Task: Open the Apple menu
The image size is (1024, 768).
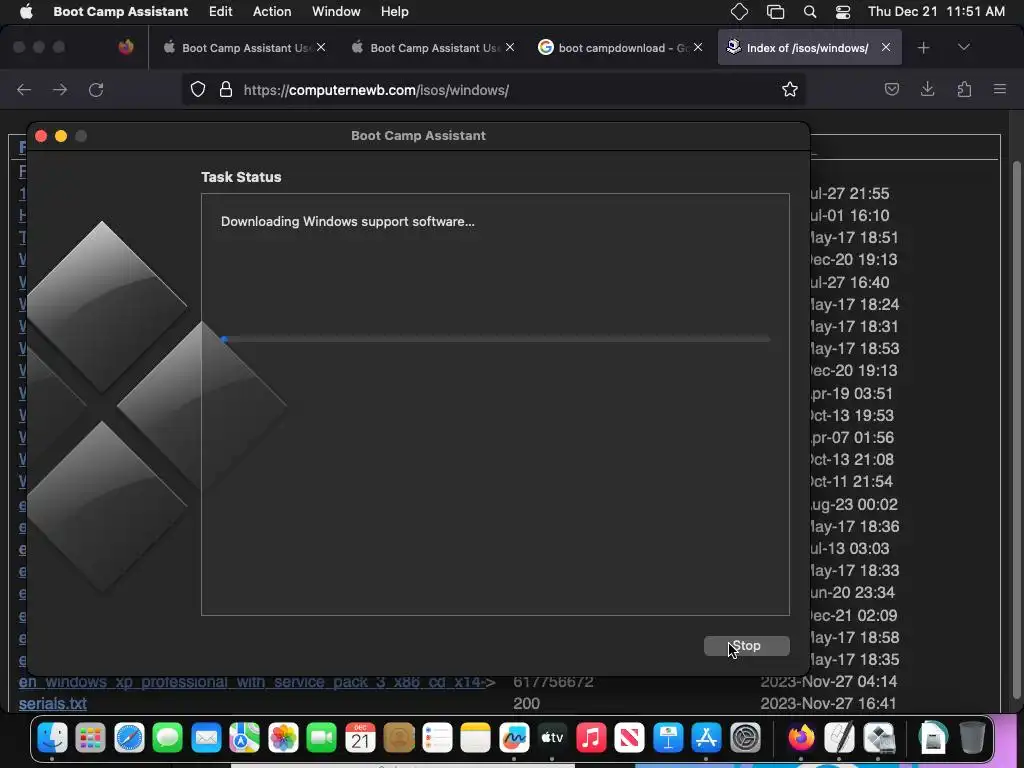Action: tap(26, 11)
